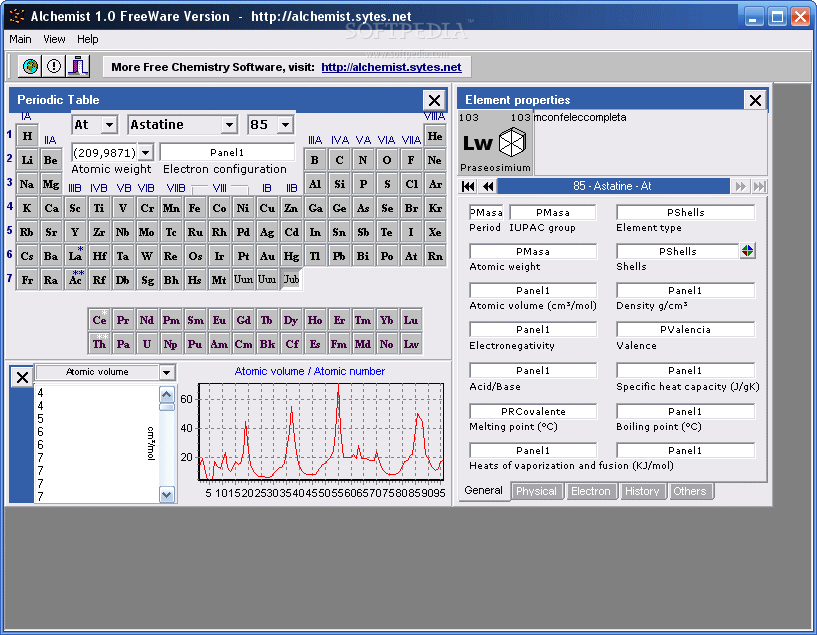Open the Main menu
This screenshot has height=635, width=817.
[20, 39]
